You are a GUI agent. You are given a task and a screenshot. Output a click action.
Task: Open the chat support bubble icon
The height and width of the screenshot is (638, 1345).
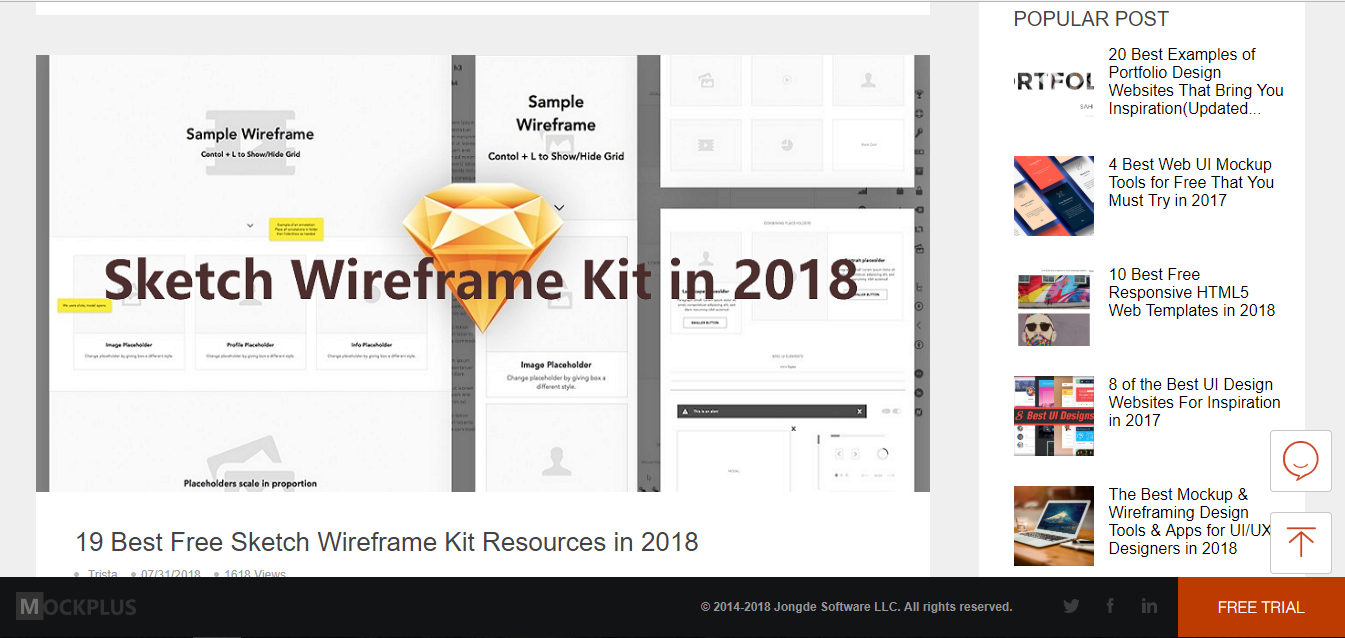(x=1300, y=461)
